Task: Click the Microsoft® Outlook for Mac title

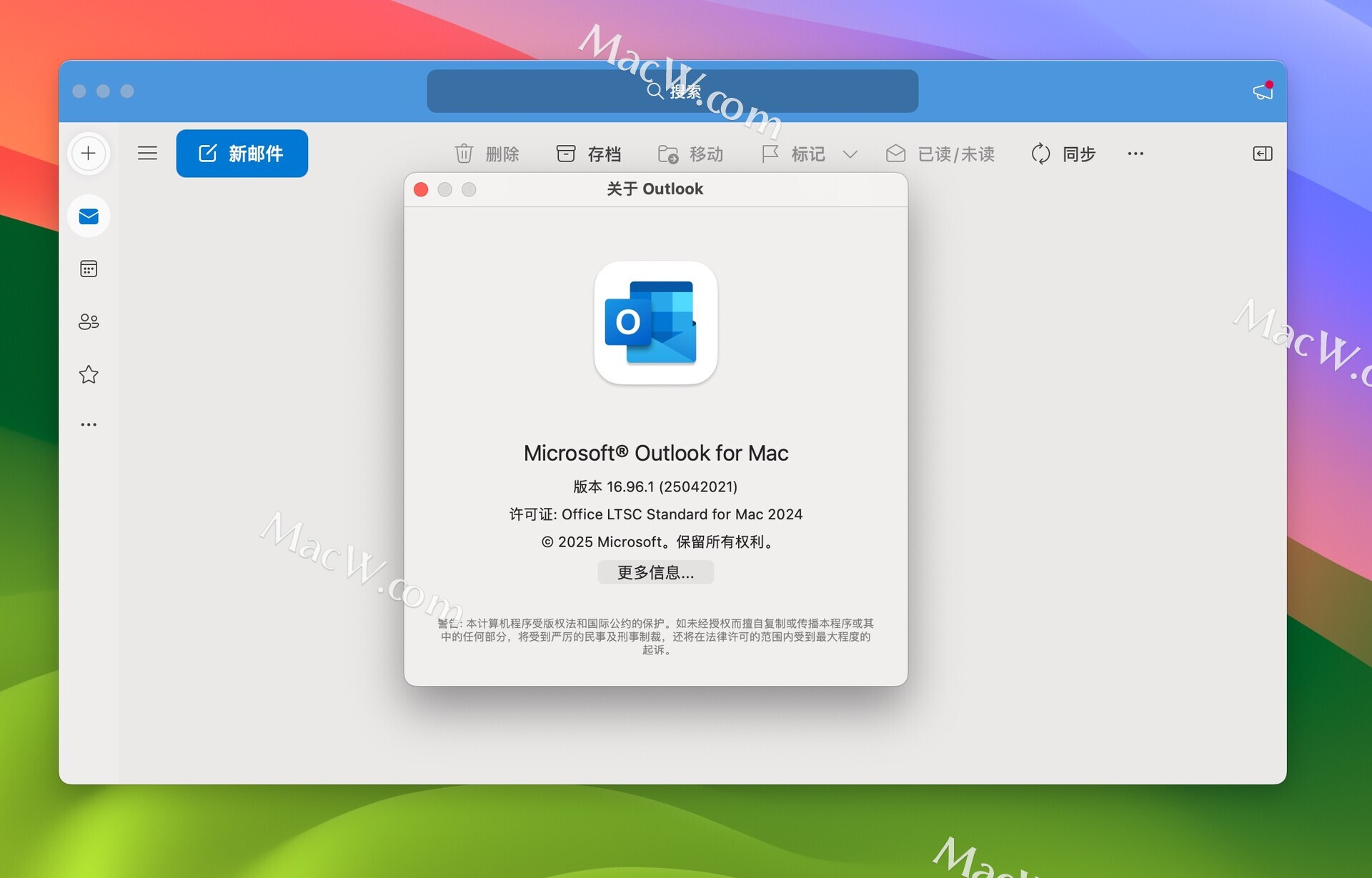Action: click(x=655, y=453)
